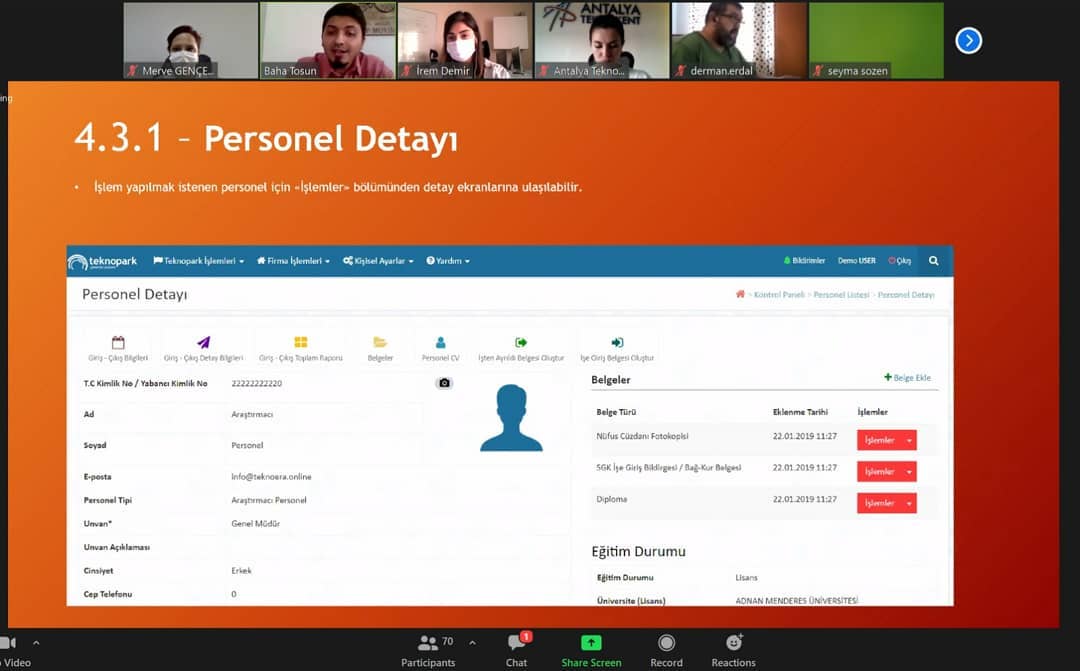Open the Giriş - Çıkış Bilgileri calendar icon

(x=118, y=343)
